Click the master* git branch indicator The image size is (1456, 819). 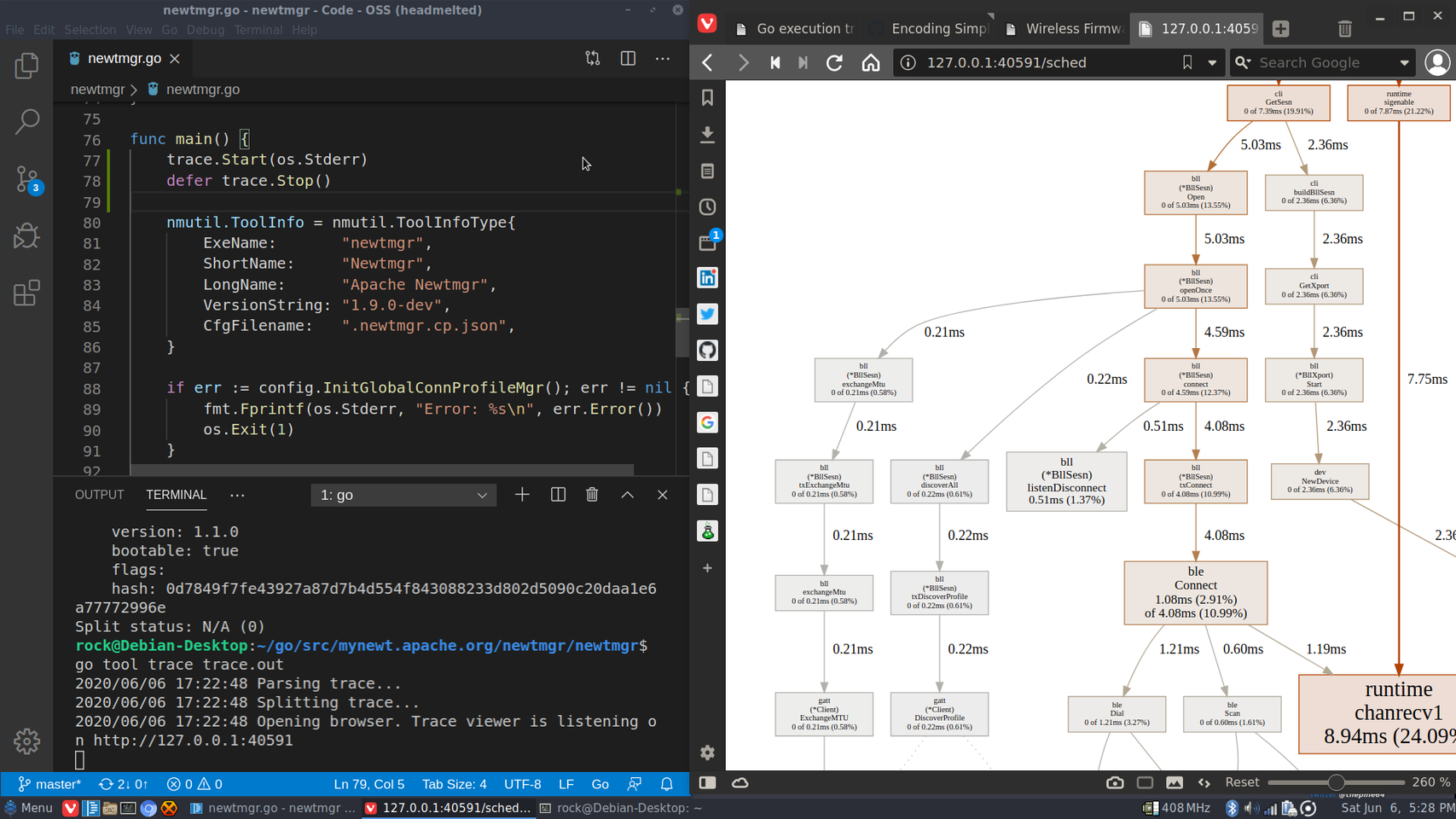coord(49,784)
